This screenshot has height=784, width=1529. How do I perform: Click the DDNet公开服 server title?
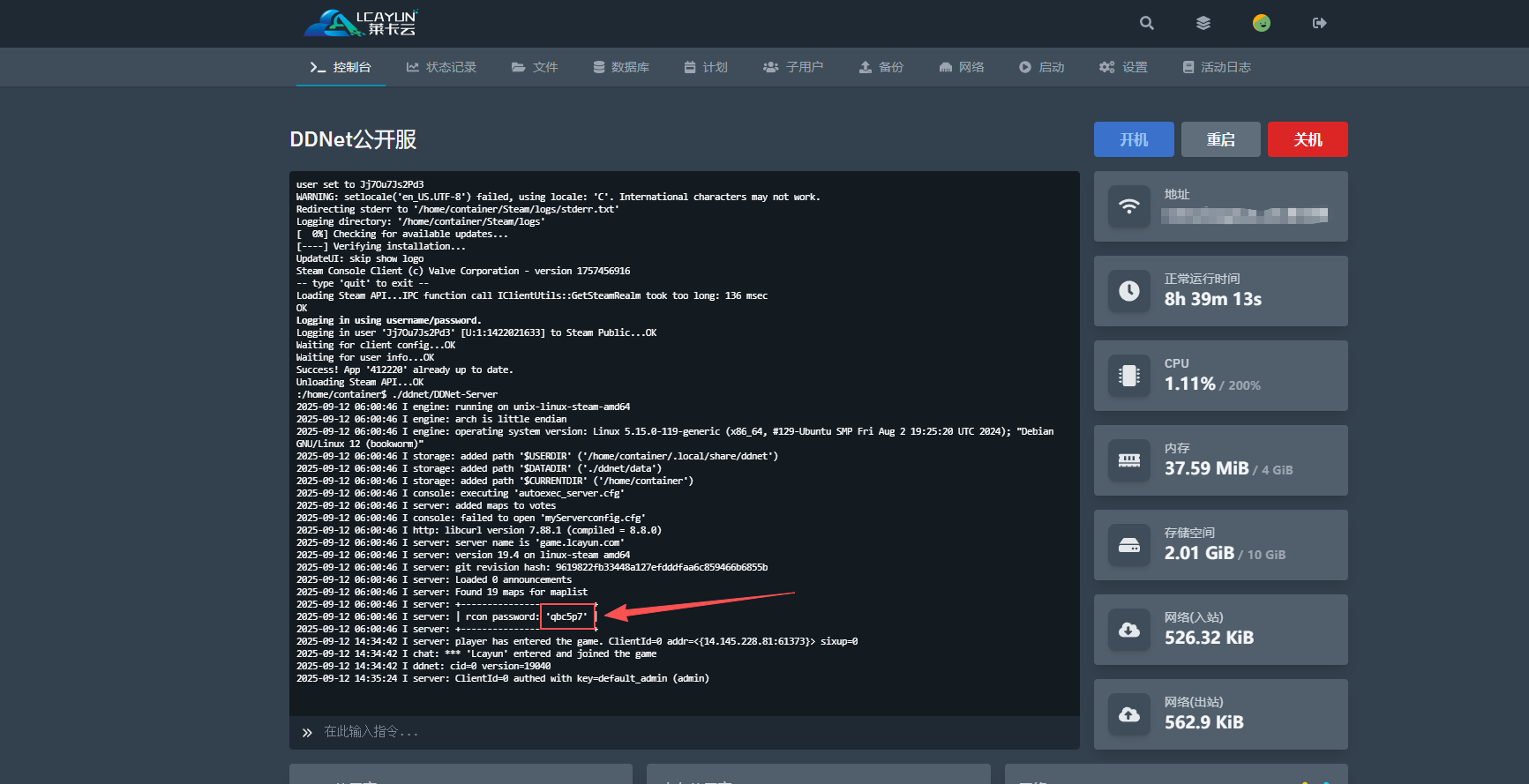point(353,139)
